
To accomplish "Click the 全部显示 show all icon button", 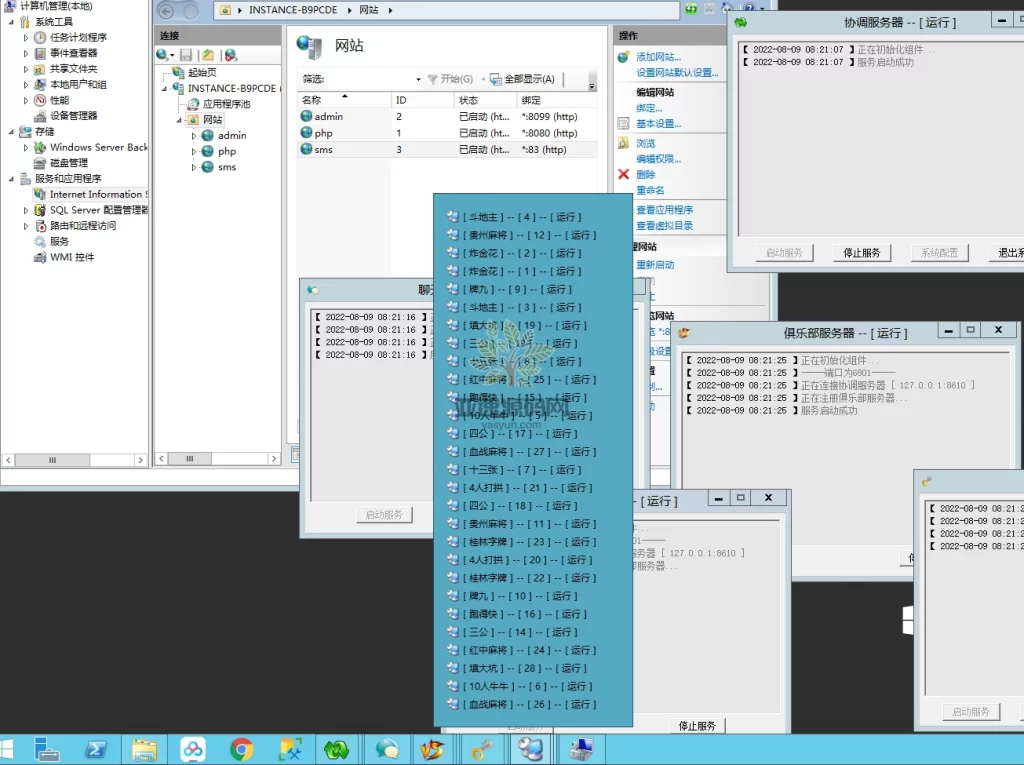I will [x=495, y=79].
